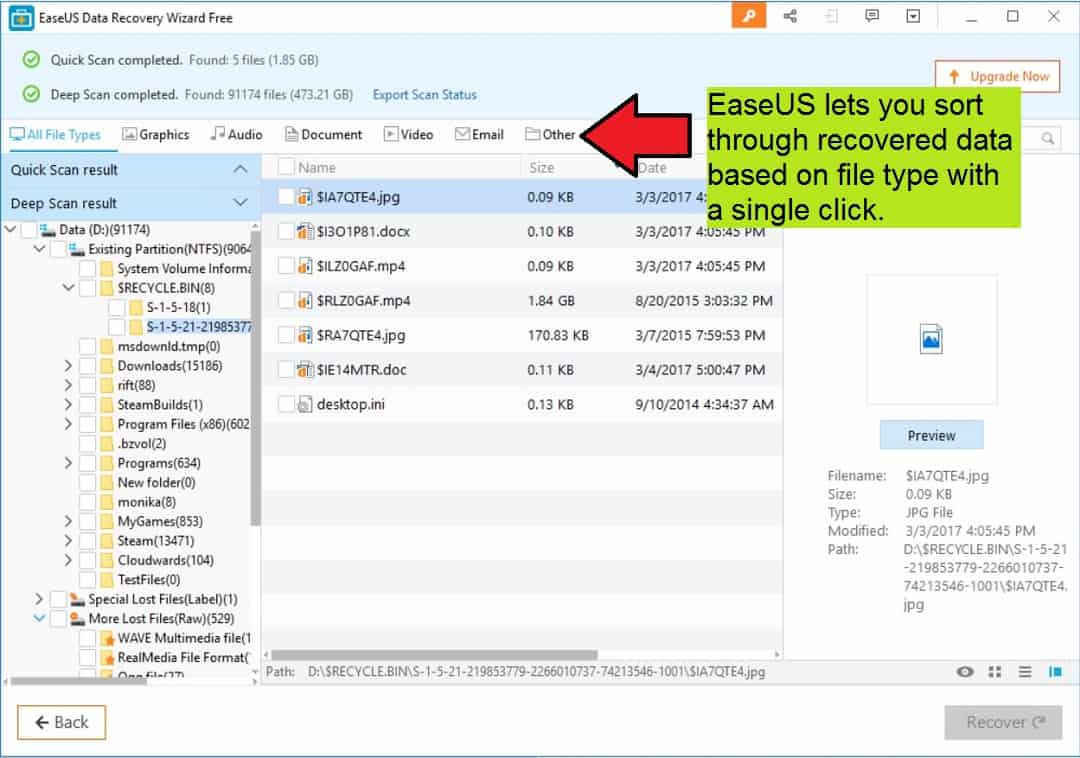Click the desktop.ini file icon

pos(304,404)
